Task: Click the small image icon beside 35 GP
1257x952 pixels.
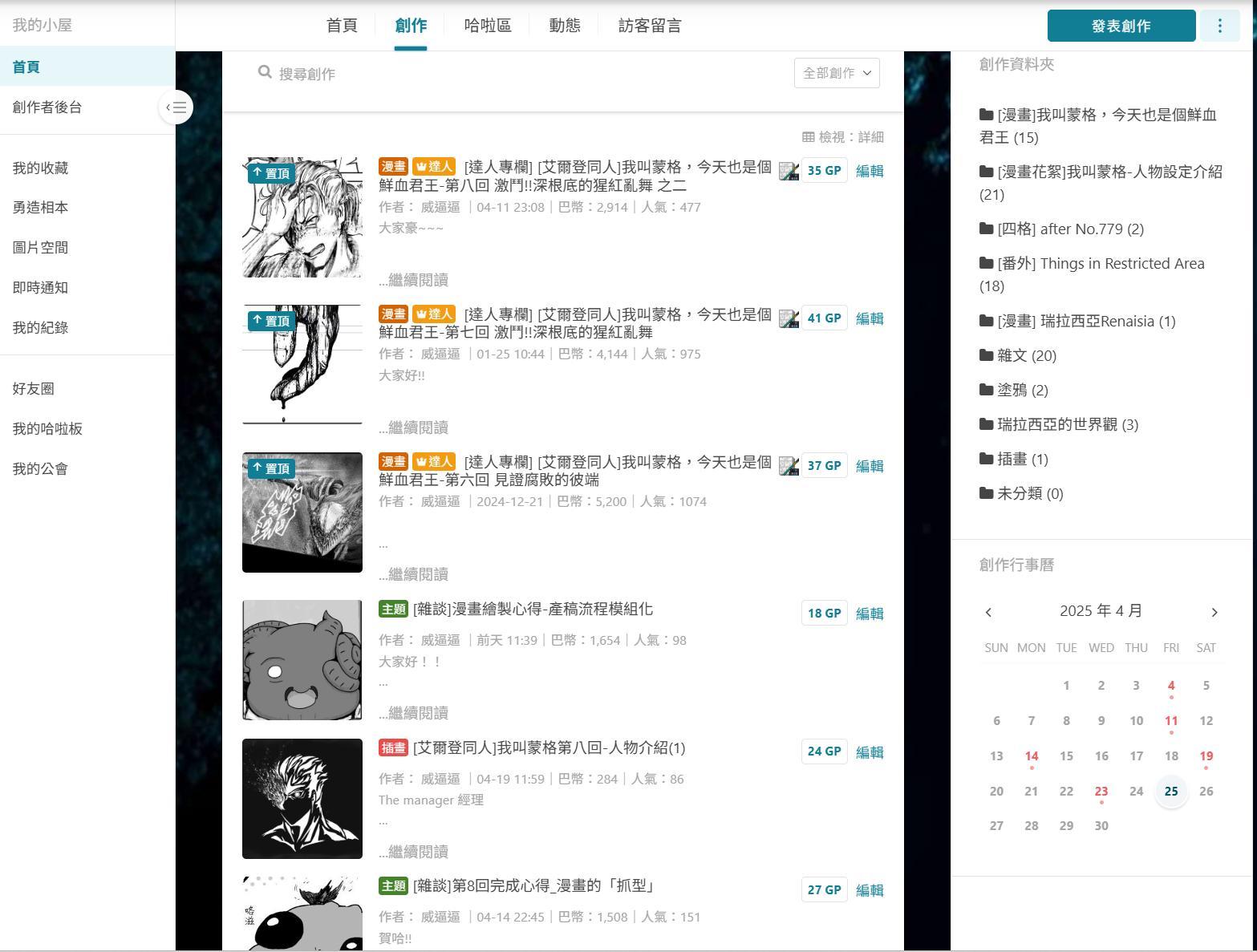Action: coord(789,171)
